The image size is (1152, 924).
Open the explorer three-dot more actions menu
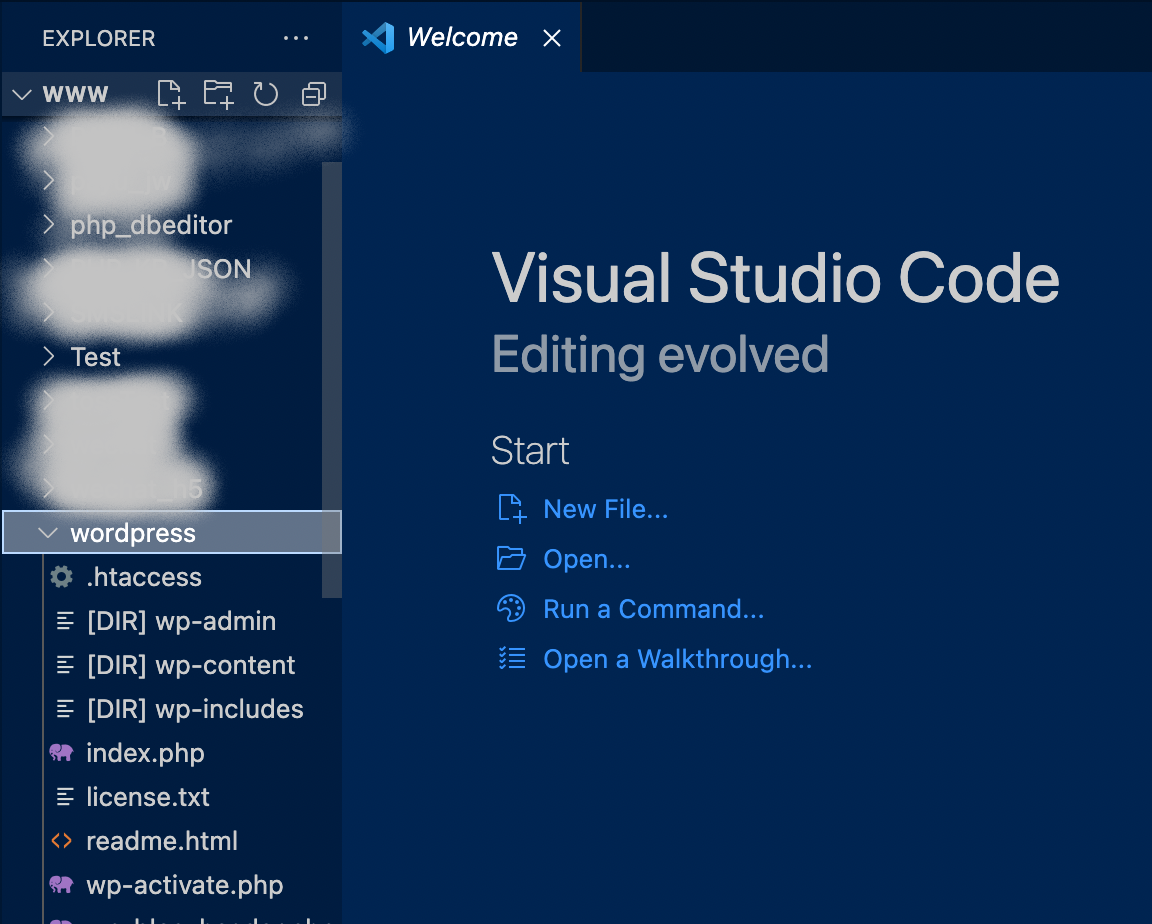tap(296, 38)
